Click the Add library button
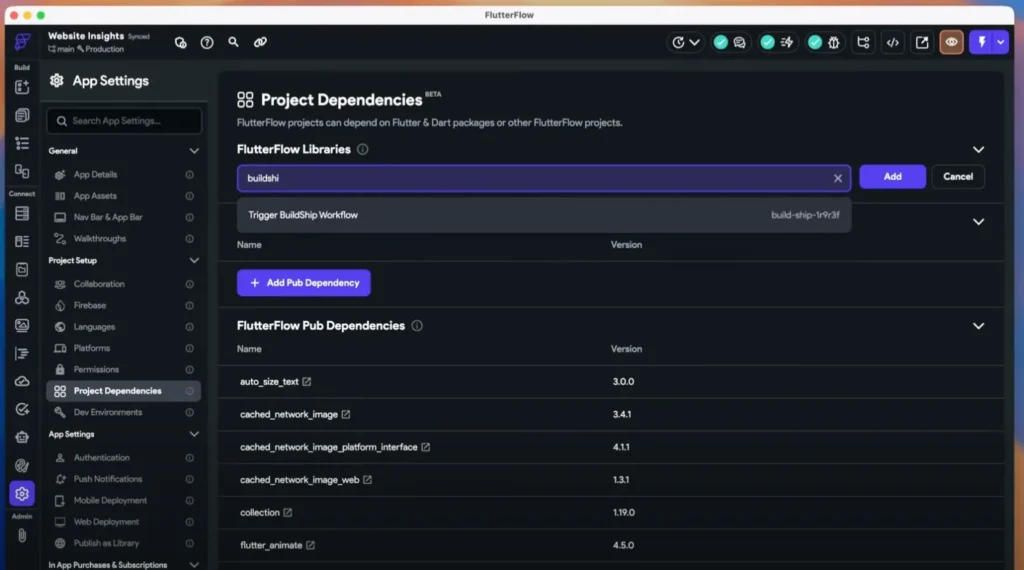 point(892,177)
